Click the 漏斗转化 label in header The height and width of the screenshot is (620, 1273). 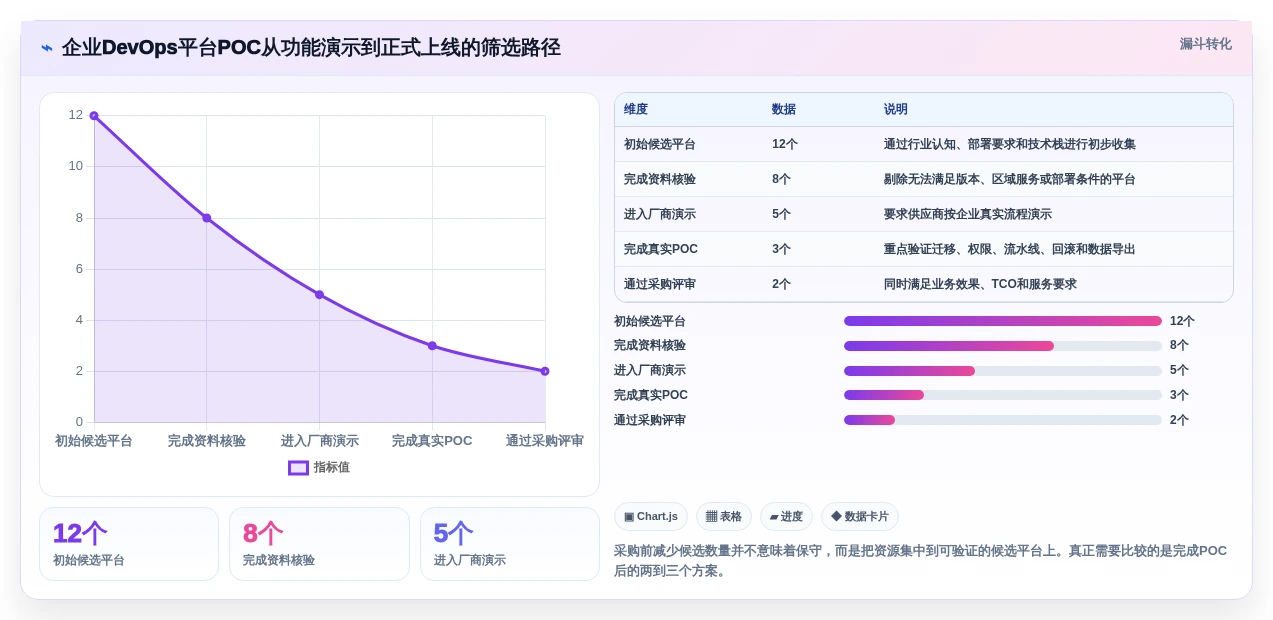pos(1205,44)
